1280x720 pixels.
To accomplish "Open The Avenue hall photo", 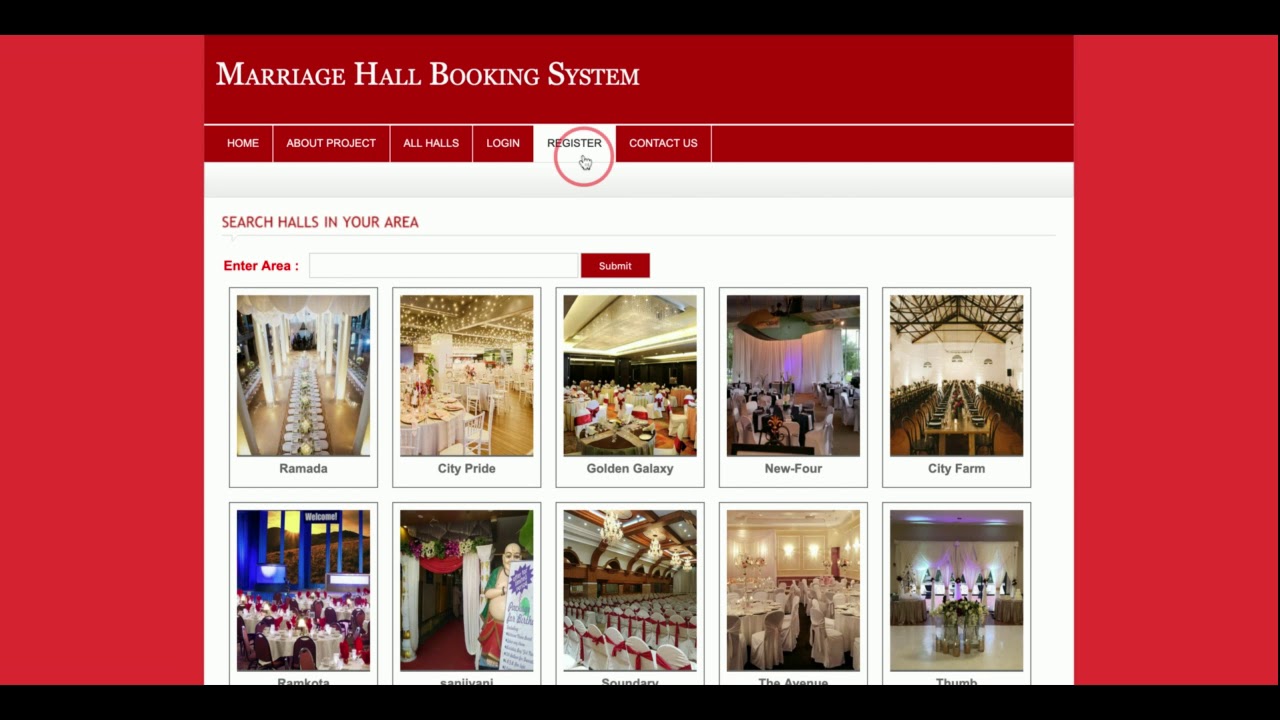I will 793,590.
